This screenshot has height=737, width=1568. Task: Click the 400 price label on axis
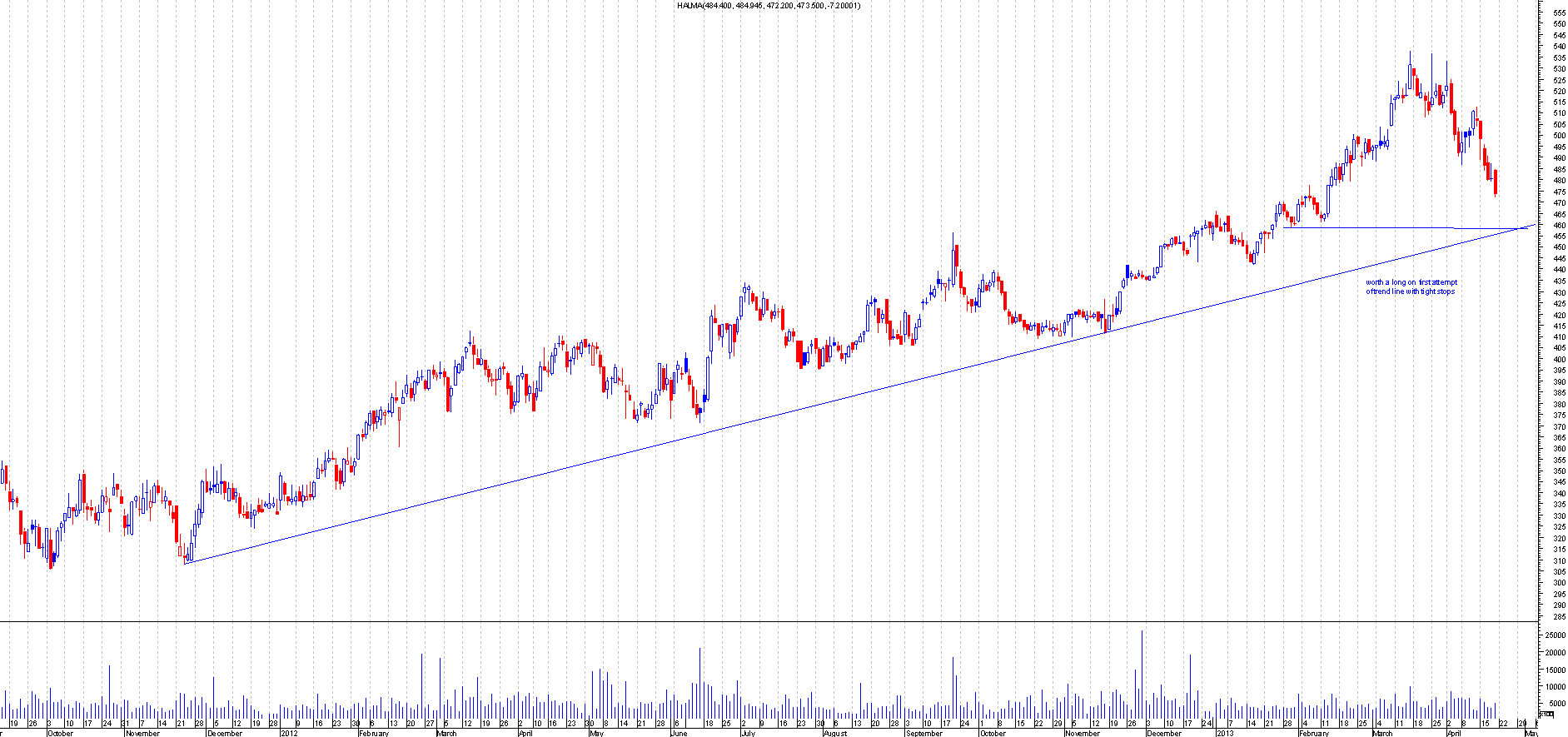(x=1558, y=360)
